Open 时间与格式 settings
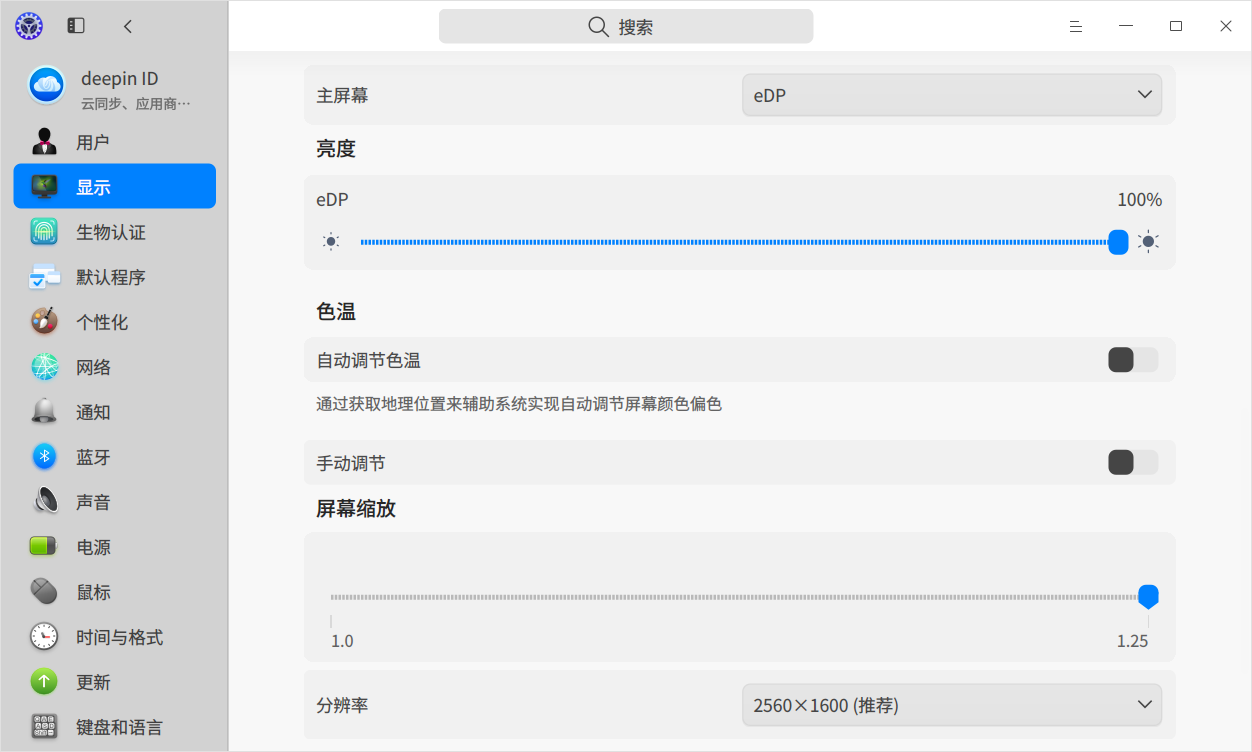The image size is (1252, 752). (x=115, y=637)
